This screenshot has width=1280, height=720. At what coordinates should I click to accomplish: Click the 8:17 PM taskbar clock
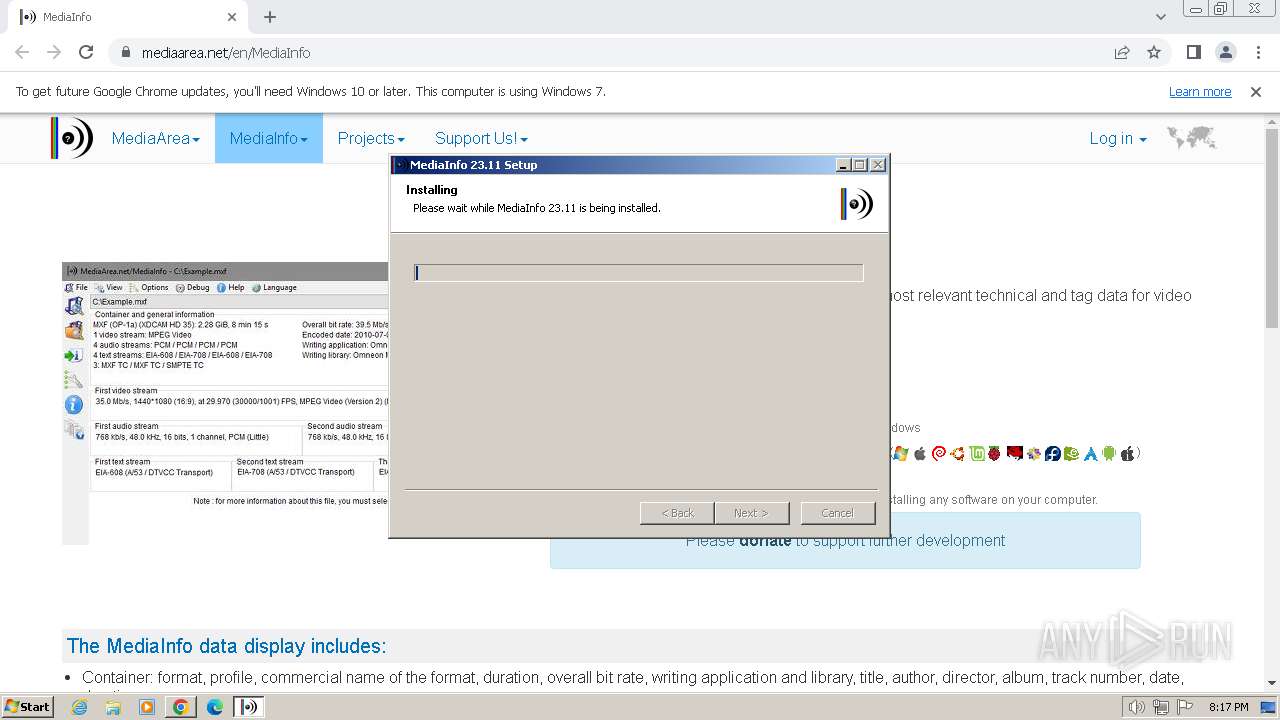[1228, 707]
